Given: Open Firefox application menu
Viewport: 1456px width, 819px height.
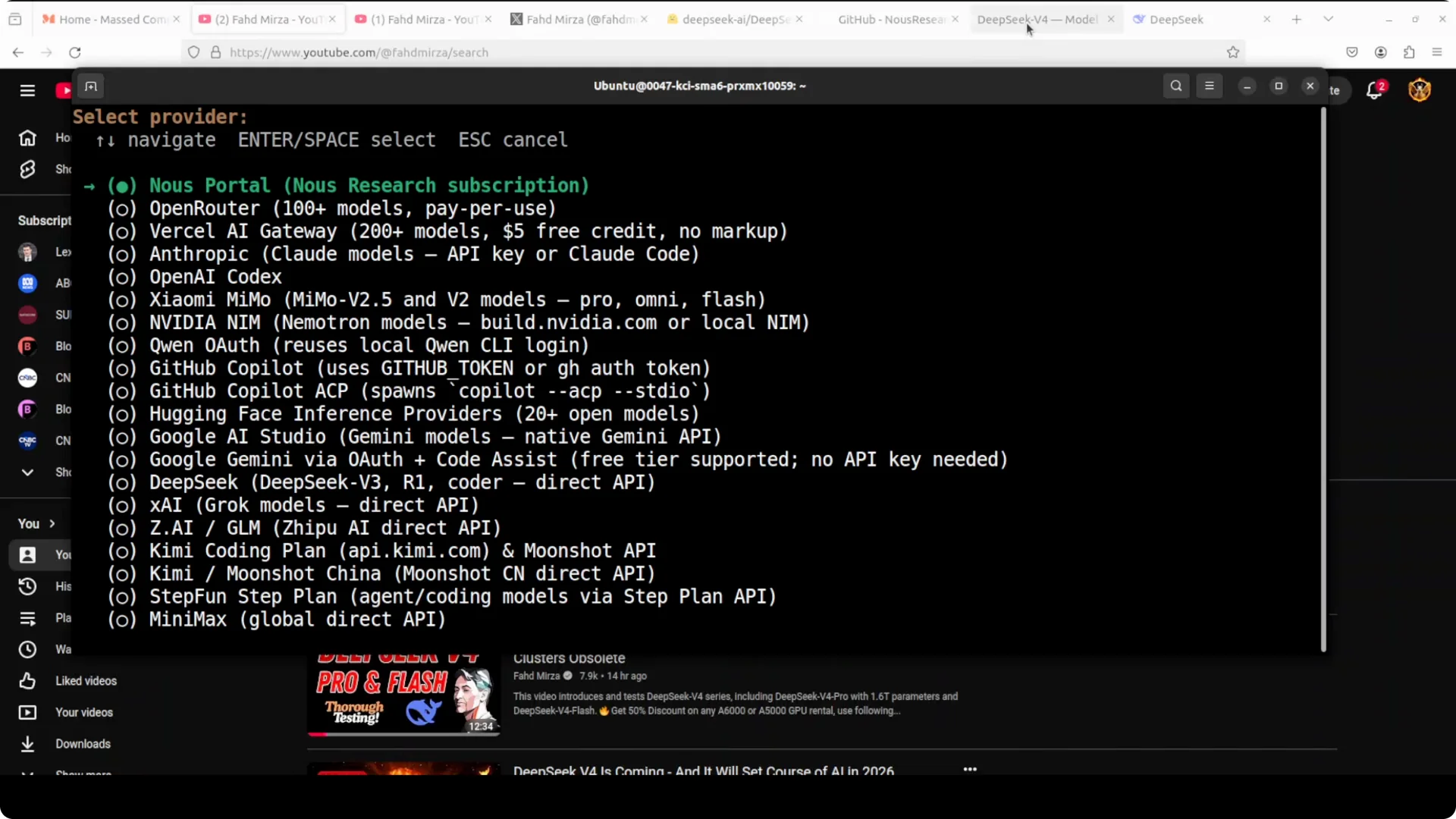Looking at the screenshot, I should coord(1437,52).
